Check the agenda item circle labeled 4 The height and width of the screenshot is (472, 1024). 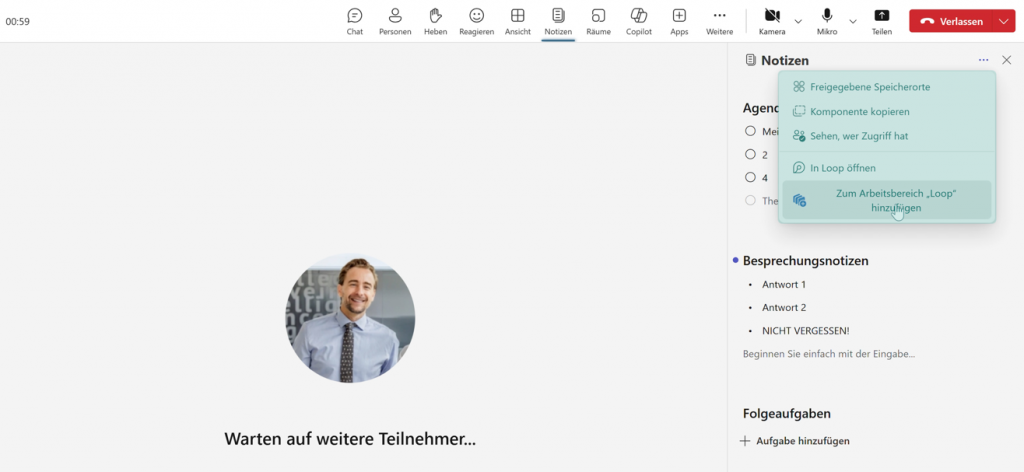pyautogui.click(x=750, y=178)
